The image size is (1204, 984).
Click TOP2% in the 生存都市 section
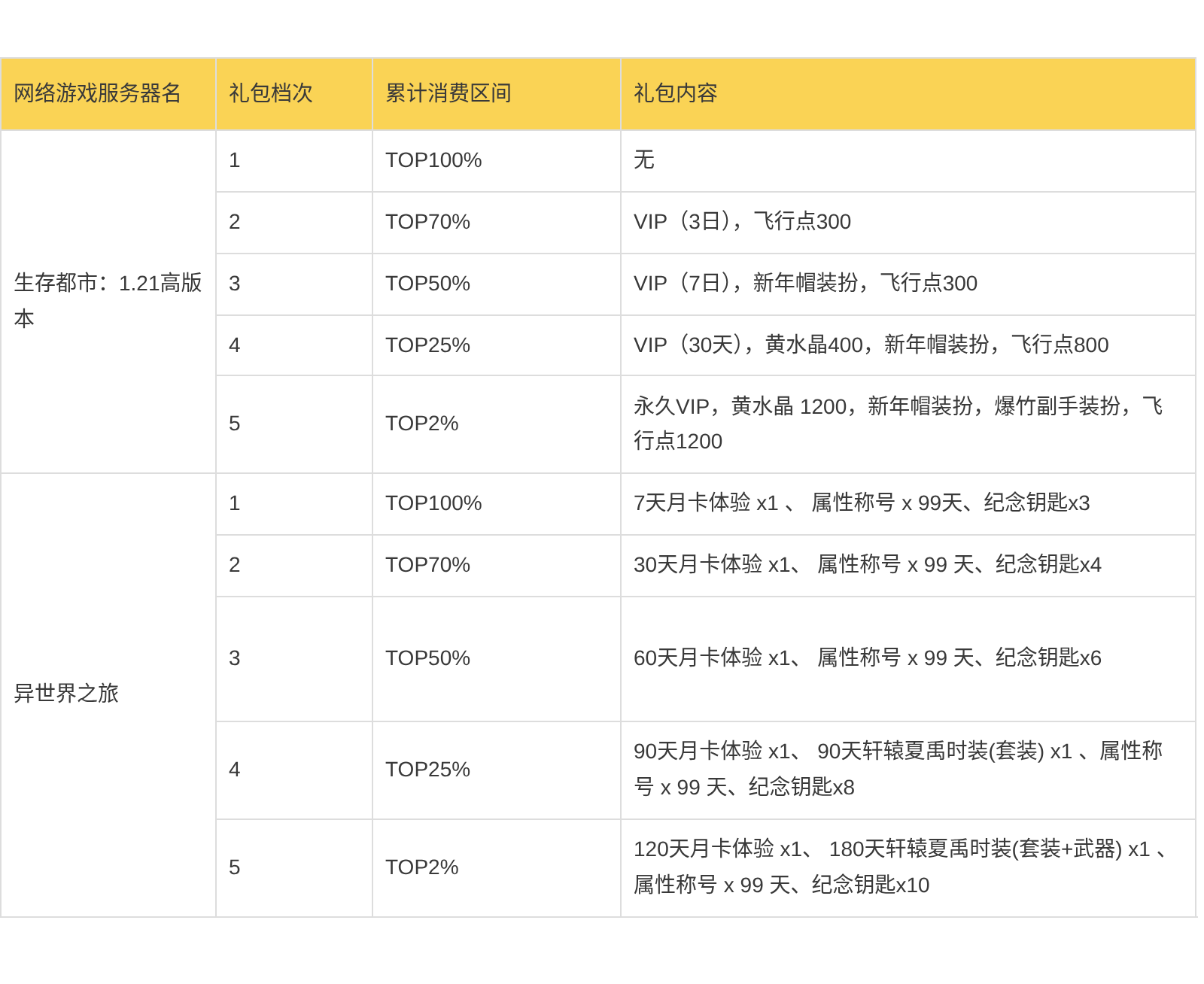pos(421,424)
